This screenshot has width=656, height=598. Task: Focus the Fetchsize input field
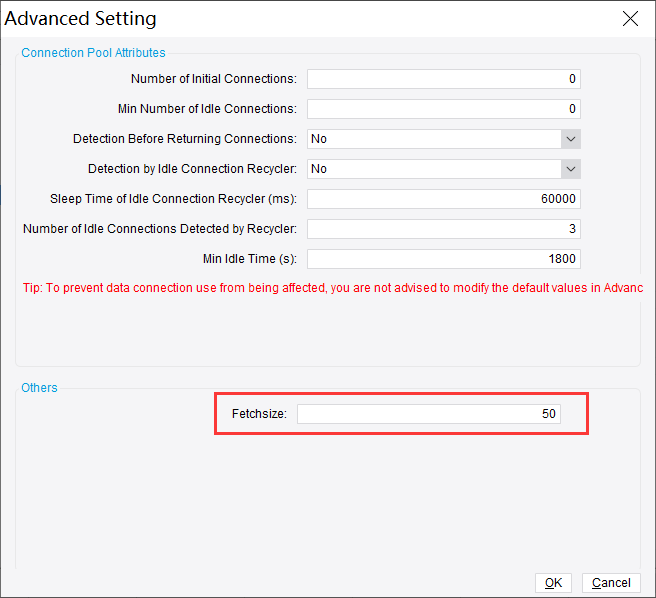coord(428,414)
